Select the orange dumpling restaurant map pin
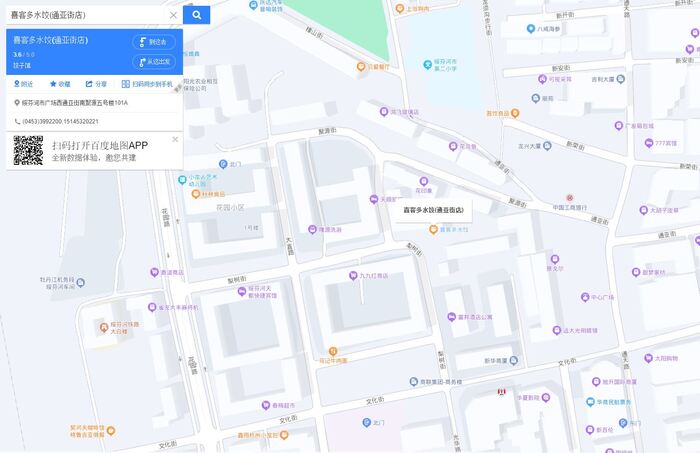Viewport: 700px width, 453px height. 433,229
